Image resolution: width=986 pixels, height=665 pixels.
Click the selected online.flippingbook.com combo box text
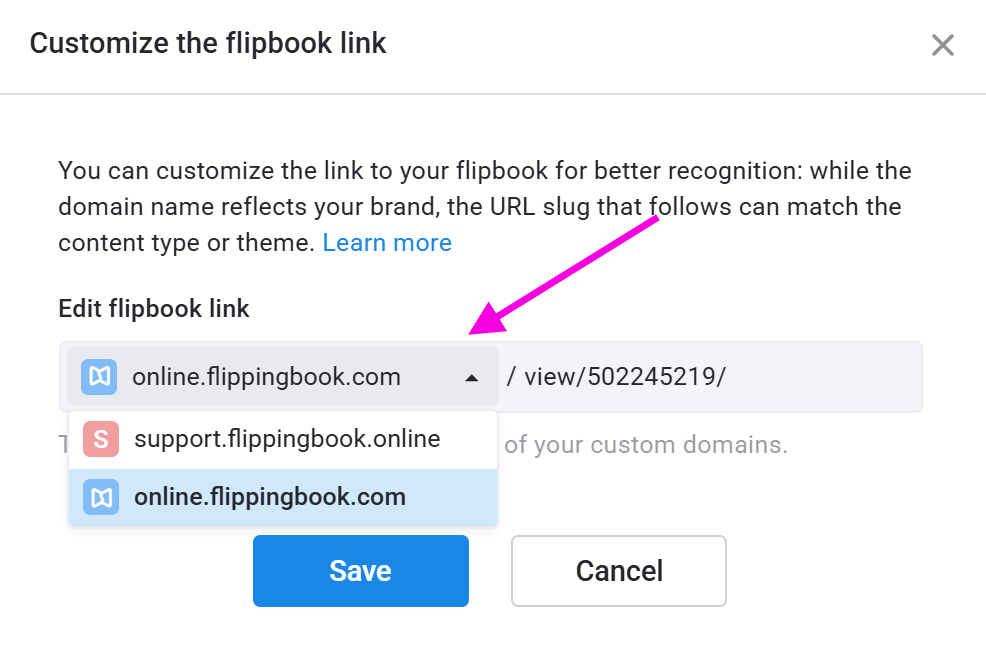coord(266,377)
